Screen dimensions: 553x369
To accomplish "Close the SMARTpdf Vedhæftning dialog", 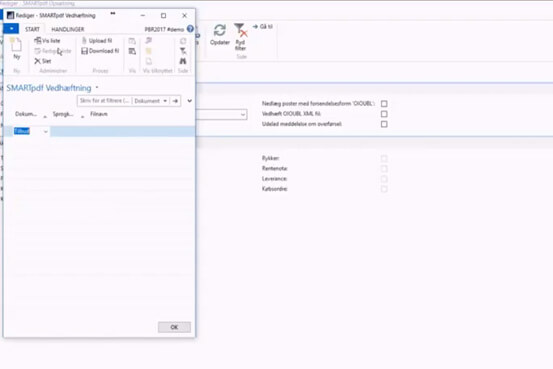I will [x=184, y=16].
